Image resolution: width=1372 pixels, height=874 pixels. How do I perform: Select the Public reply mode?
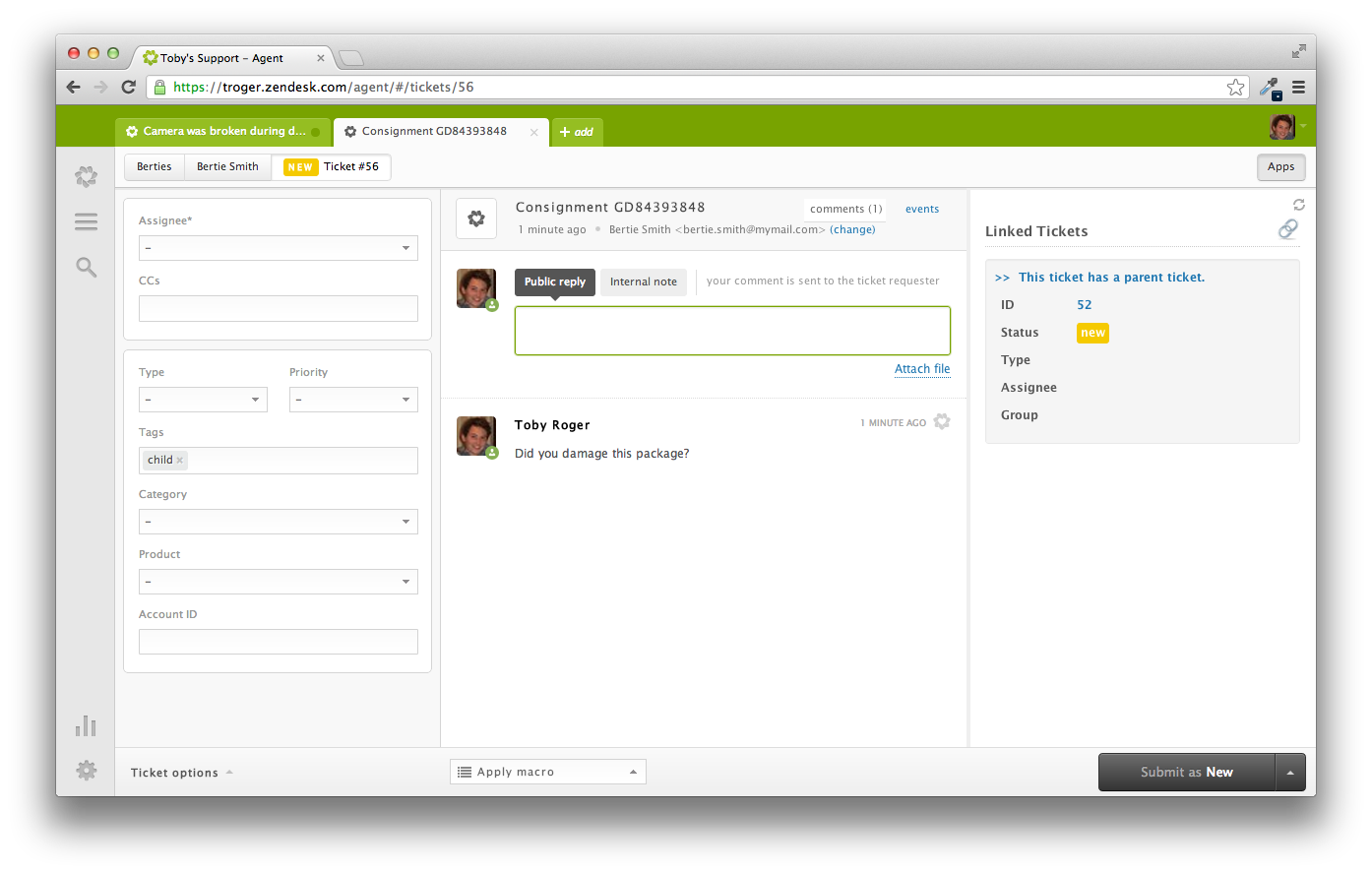tap(554, 281)
